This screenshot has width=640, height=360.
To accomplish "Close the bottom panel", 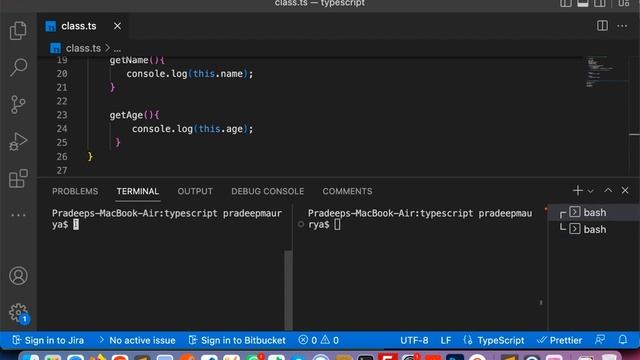I will (625, 191).
